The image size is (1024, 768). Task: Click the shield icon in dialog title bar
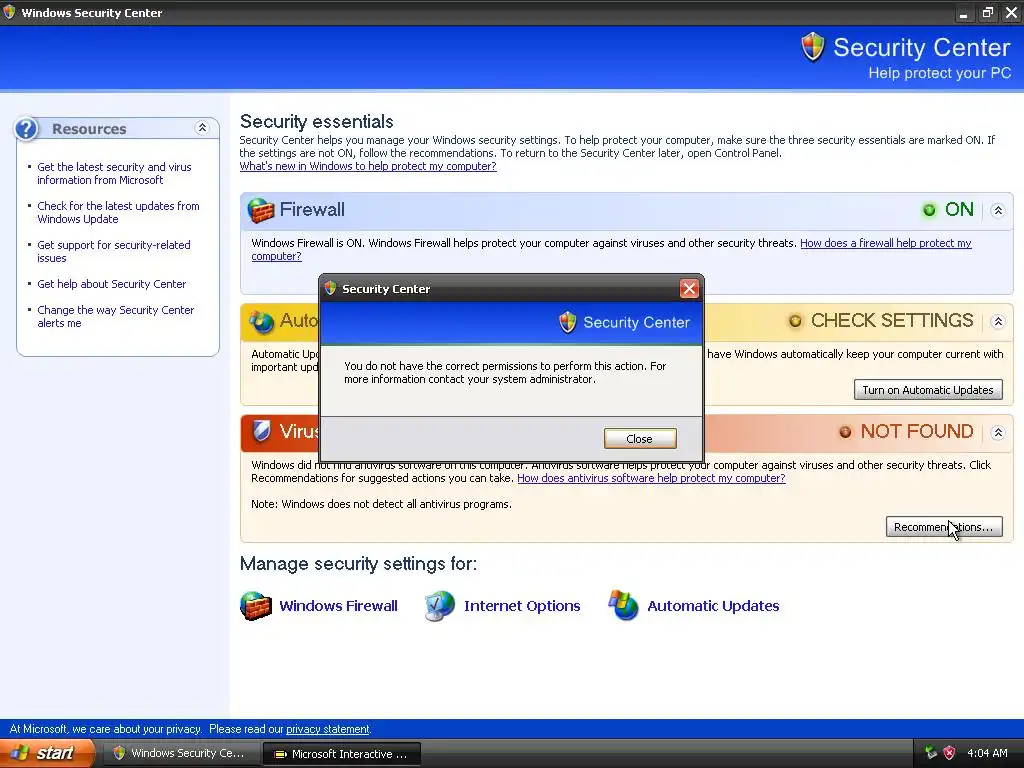point(330,288)
